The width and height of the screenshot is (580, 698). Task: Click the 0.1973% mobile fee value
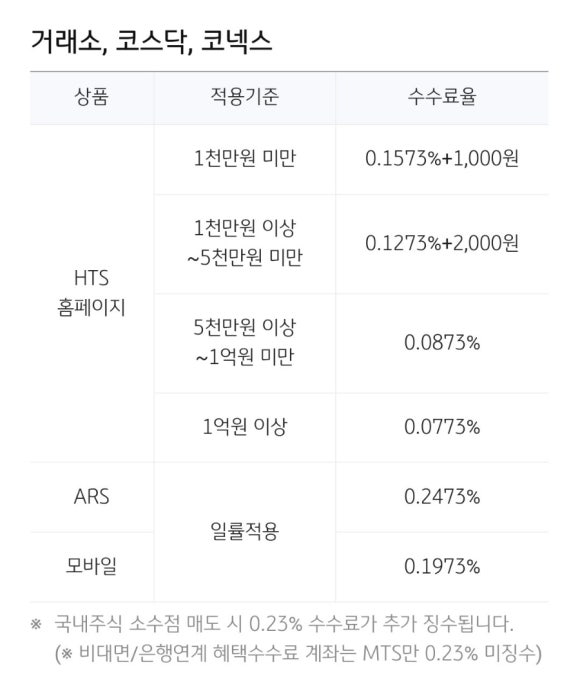(x=442, y=567)
